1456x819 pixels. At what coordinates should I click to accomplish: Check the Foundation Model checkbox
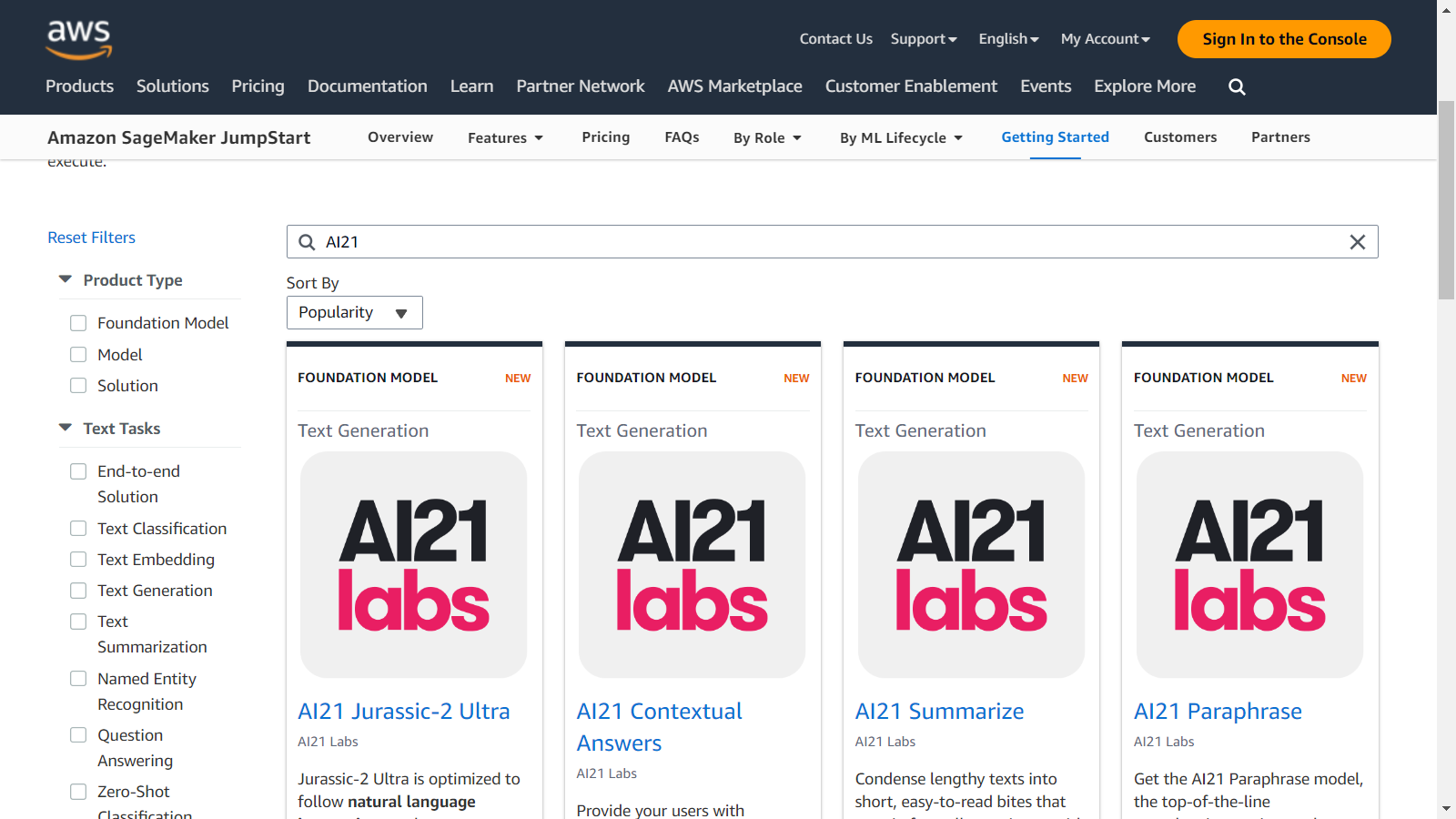79,323
